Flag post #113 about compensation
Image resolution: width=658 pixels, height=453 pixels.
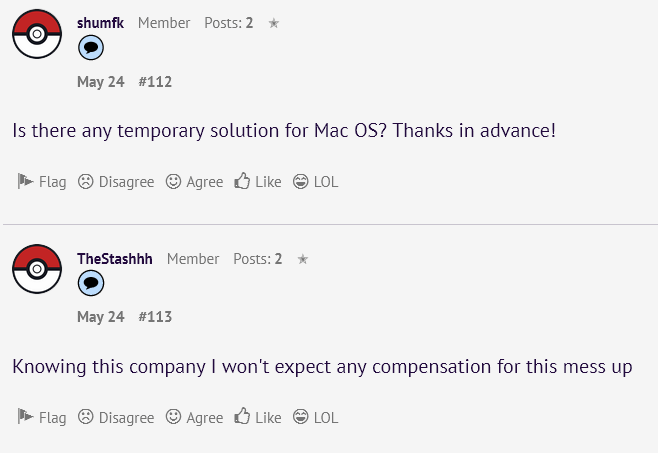[42, 417]
